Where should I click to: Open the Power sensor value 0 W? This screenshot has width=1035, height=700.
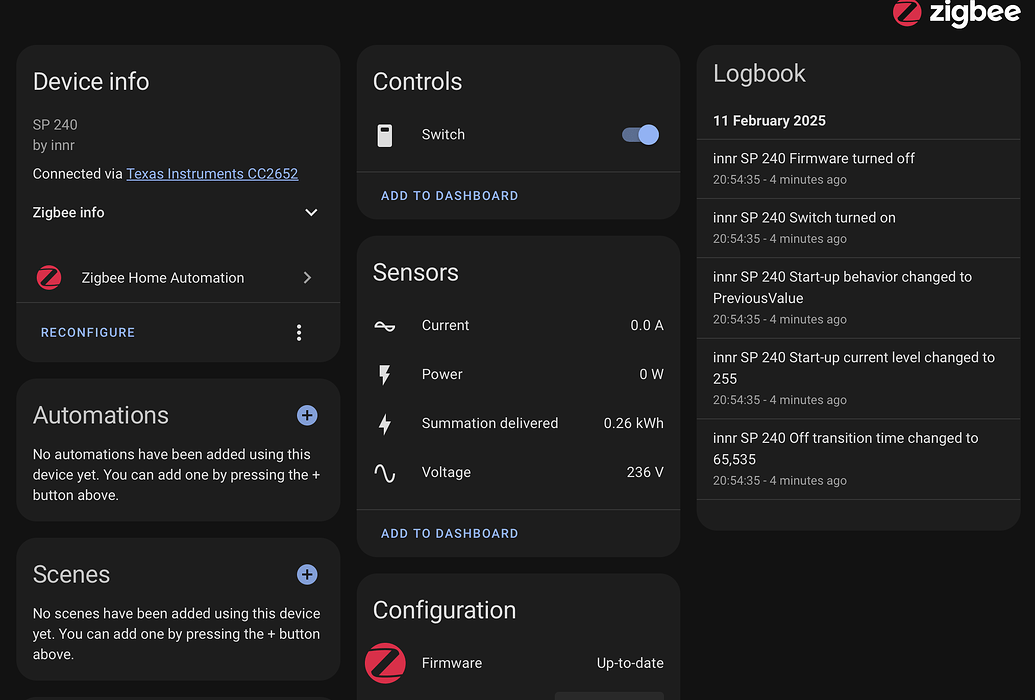(x=651, y=374)
